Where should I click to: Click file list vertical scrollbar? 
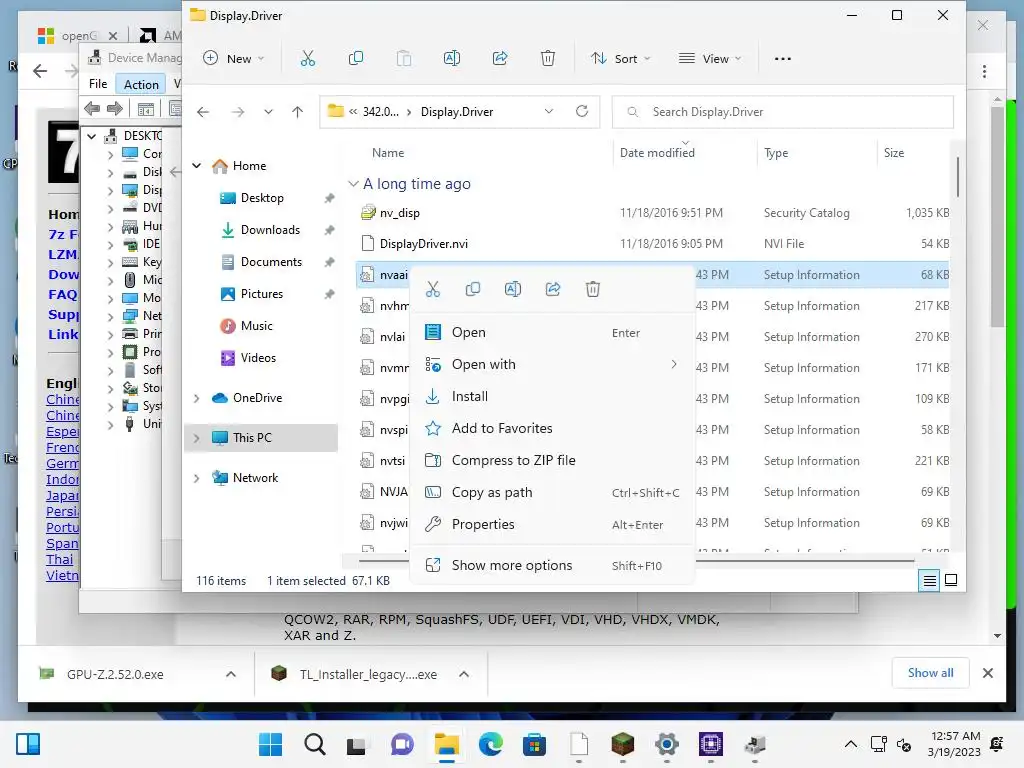[x=957, y=176]
